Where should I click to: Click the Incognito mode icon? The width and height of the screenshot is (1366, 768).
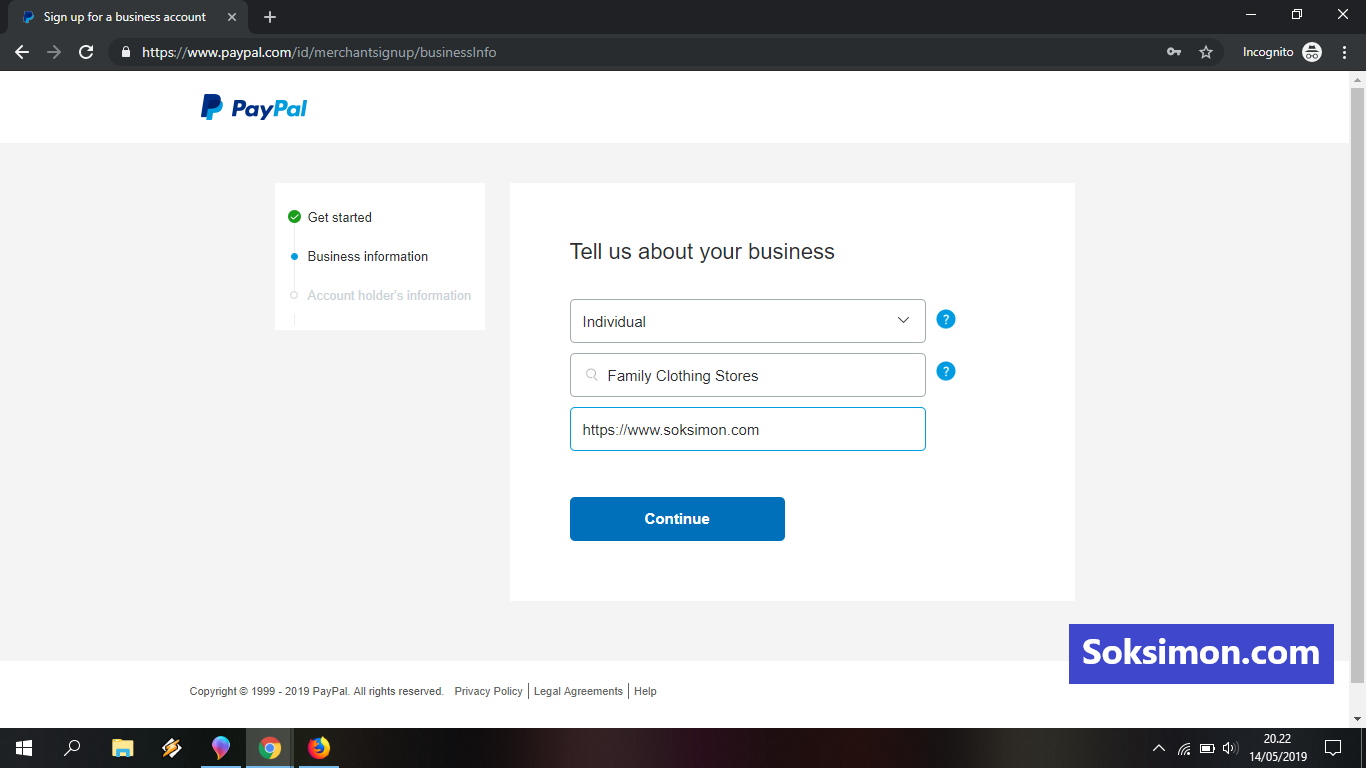(1312, 52)
